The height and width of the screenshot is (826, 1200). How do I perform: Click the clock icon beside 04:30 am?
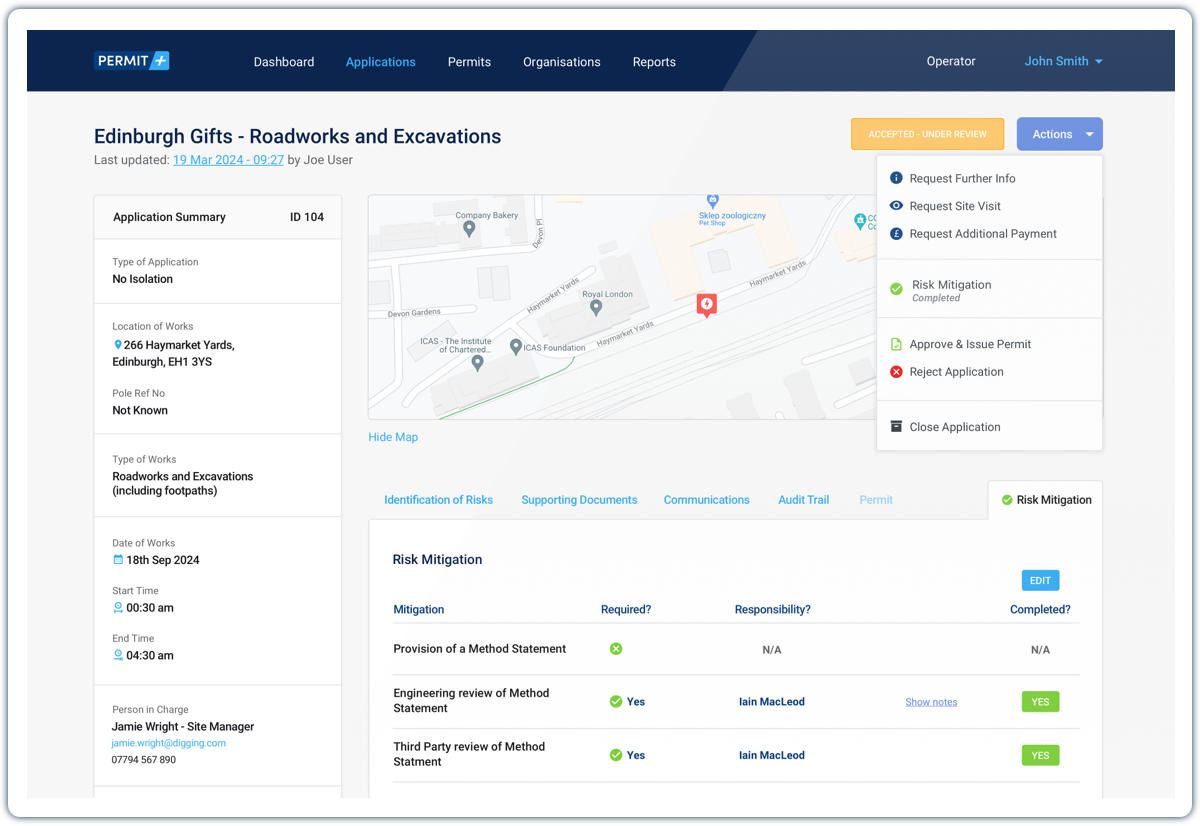pos(118,656)
